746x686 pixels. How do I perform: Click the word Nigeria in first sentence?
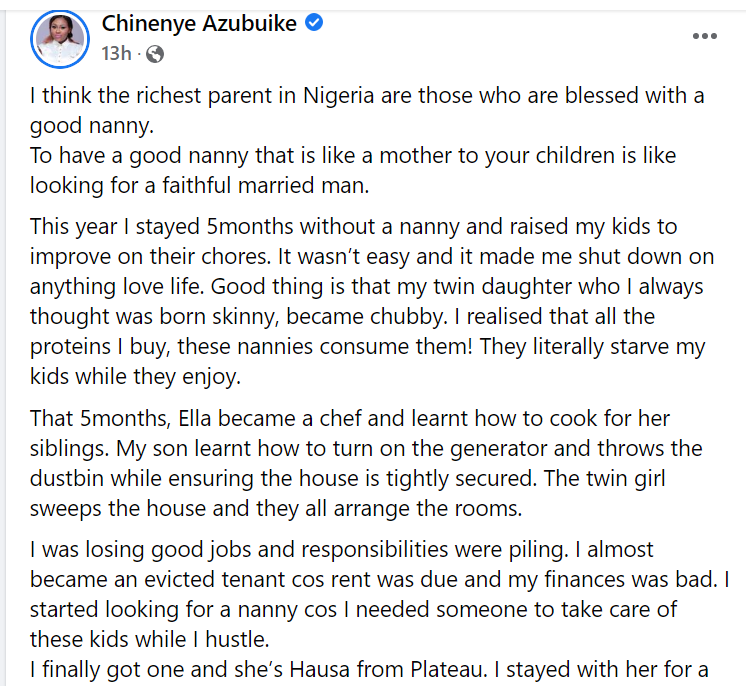tap(339, 96)
